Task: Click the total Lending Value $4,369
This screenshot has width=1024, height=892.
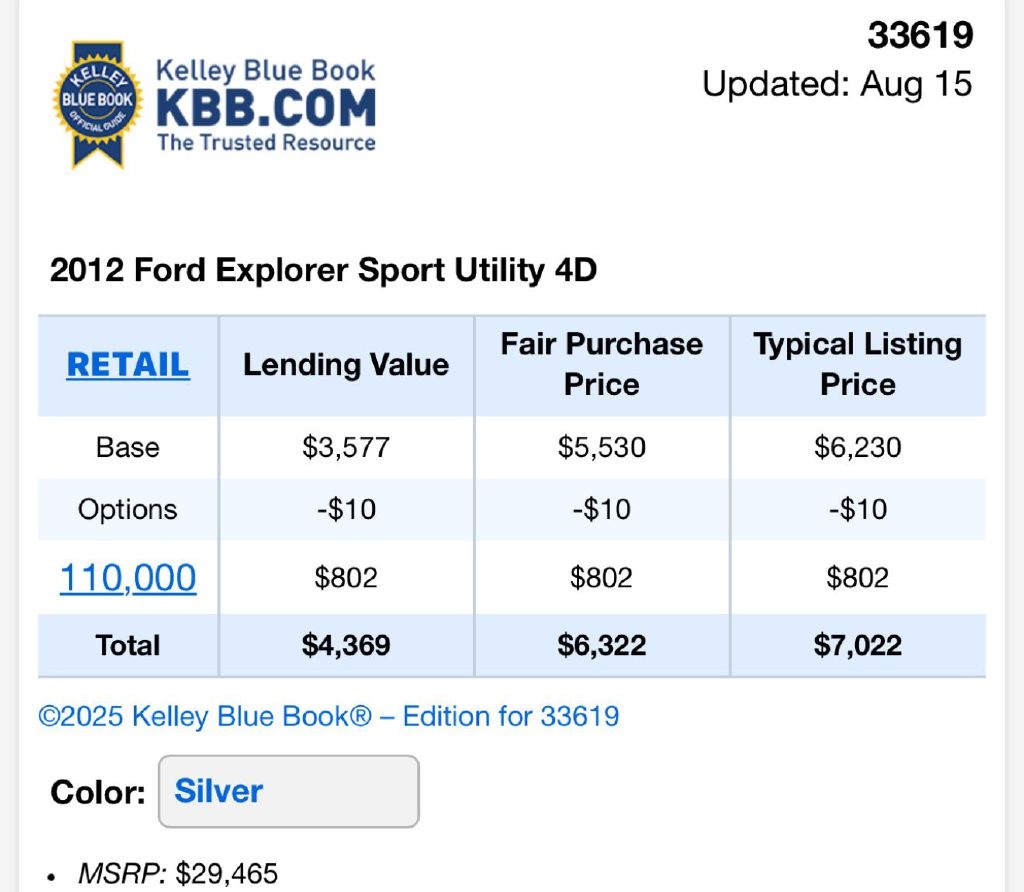Action: (x=346, y=645)
